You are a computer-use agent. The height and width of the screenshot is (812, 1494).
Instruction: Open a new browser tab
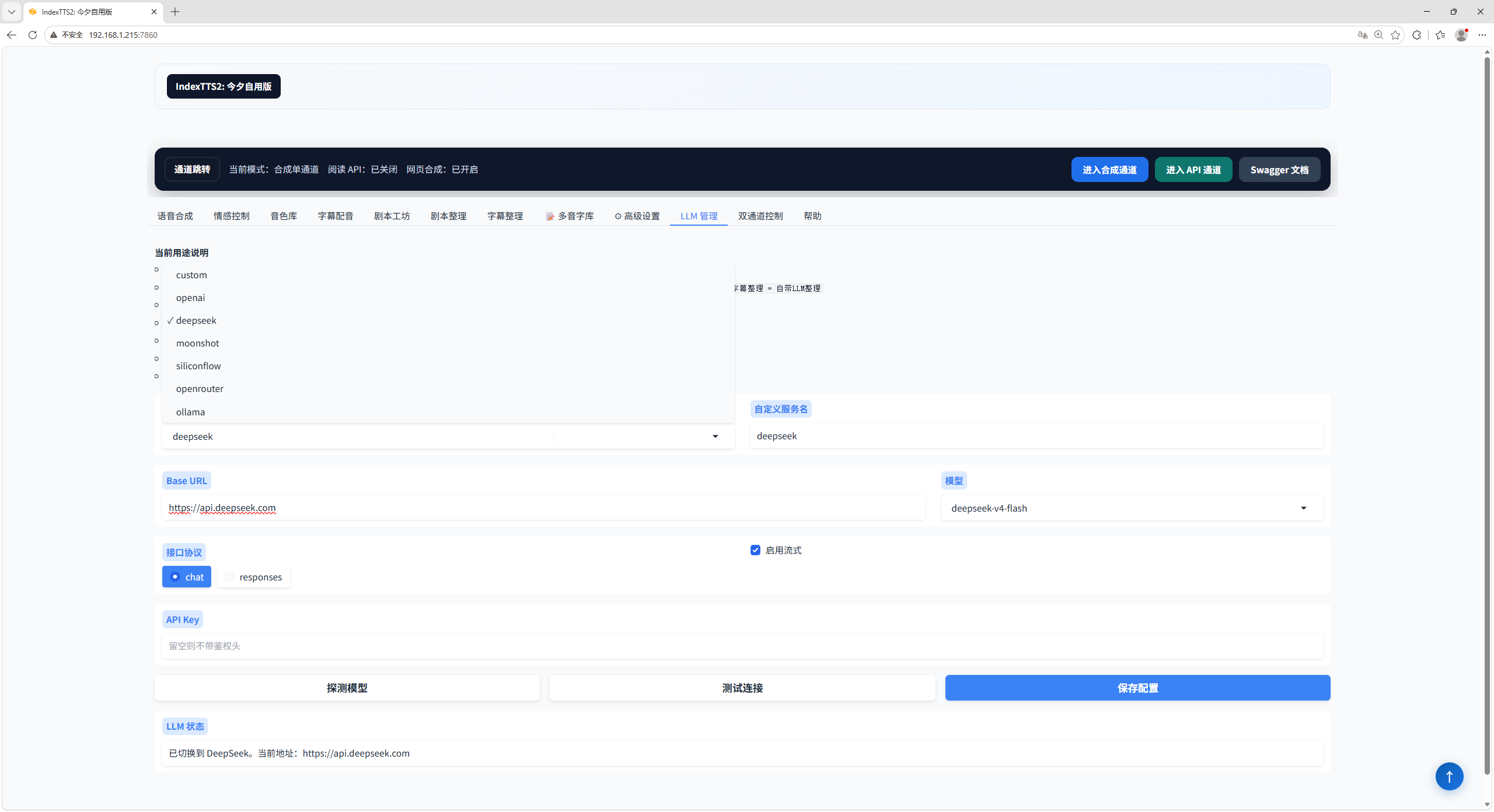[175, 12]
